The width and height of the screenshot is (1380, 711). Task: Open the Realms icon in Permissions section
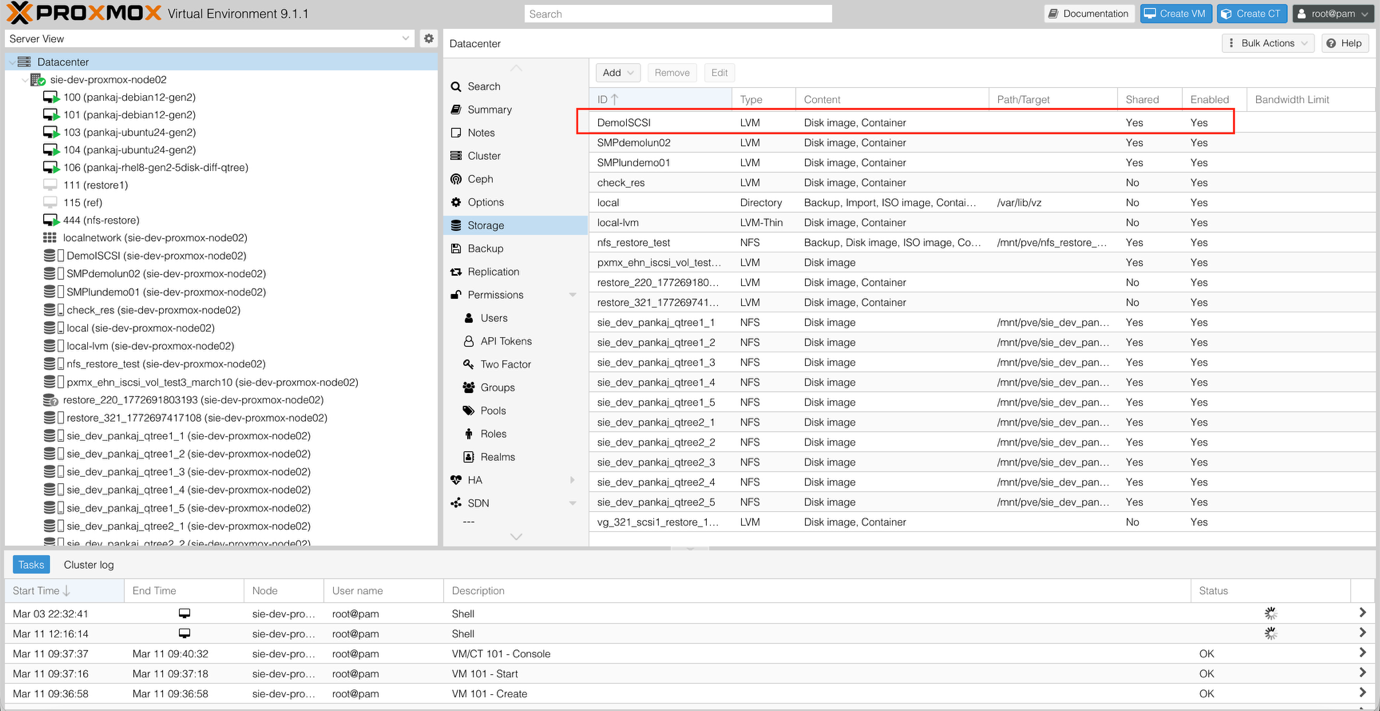tap(468, 457)
